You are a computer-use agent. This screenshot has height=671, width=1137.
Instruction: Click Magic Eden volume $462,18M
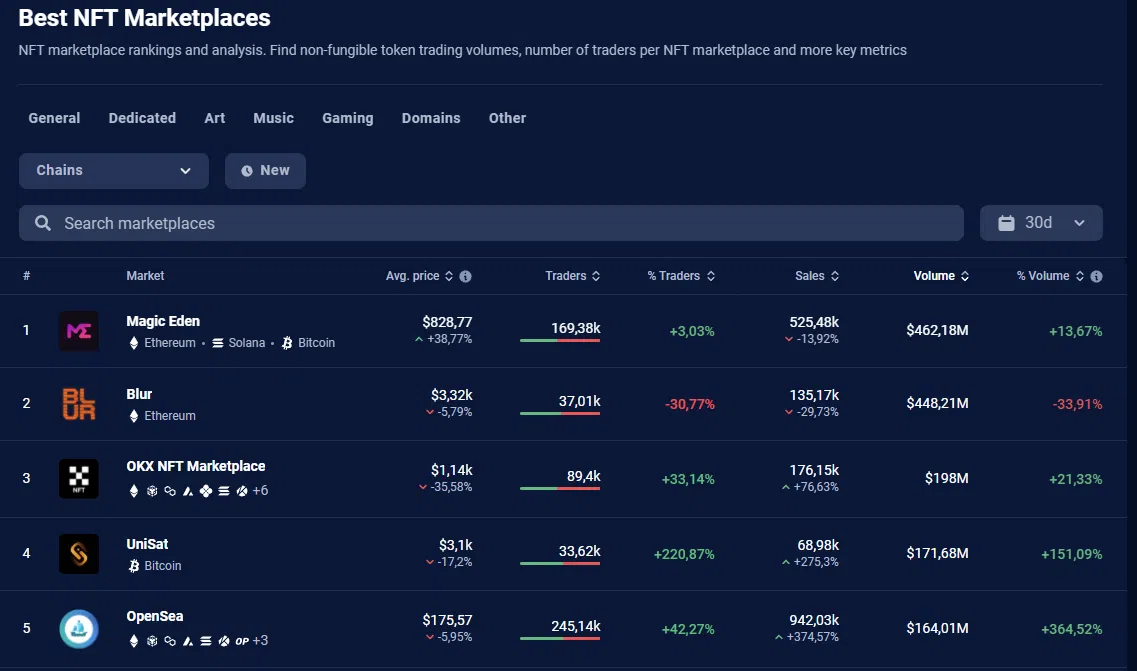click(x=937, y=331)
